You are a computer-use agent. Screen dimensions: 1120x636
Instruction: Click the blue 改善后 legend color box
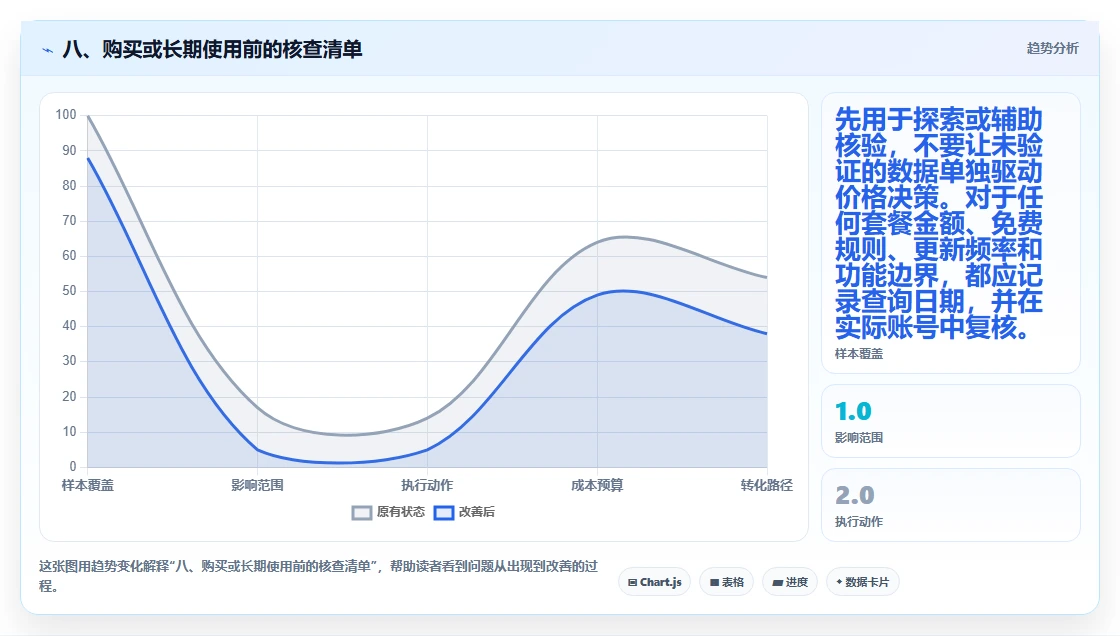pyautogui.click(x=444, y=513)
